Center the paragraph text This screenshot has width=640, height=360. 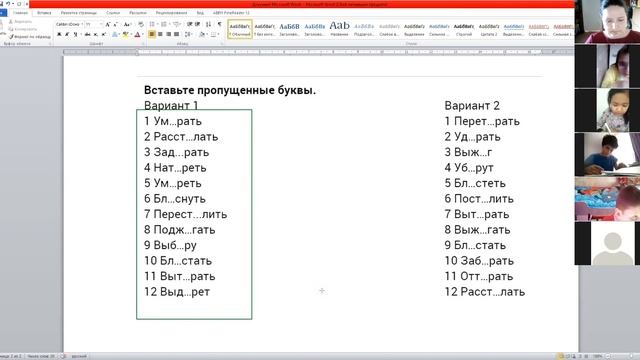point(160,34)
